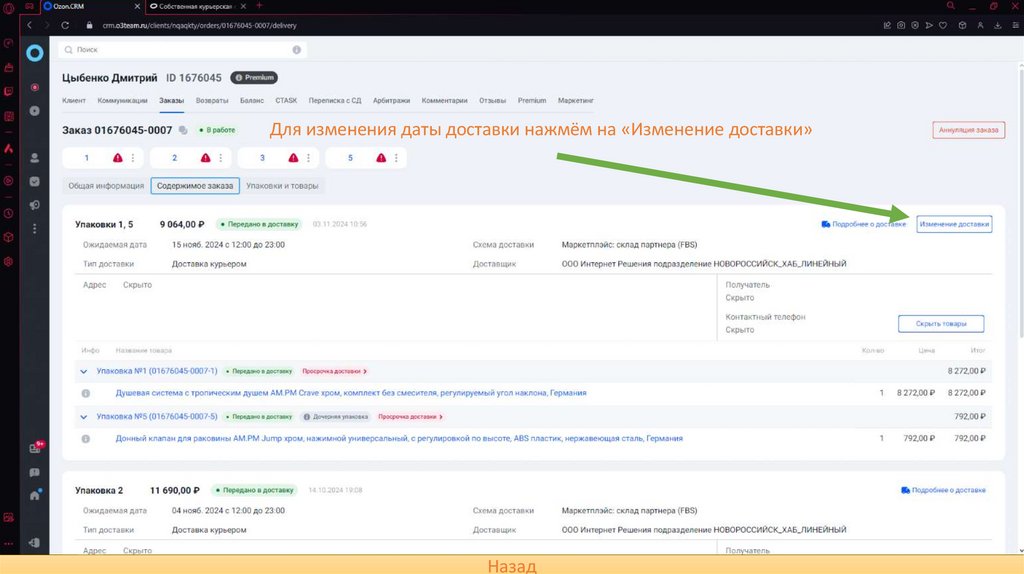
Task: Open the three-dot menu on package chip 3
Action: (x=308, y=158)
